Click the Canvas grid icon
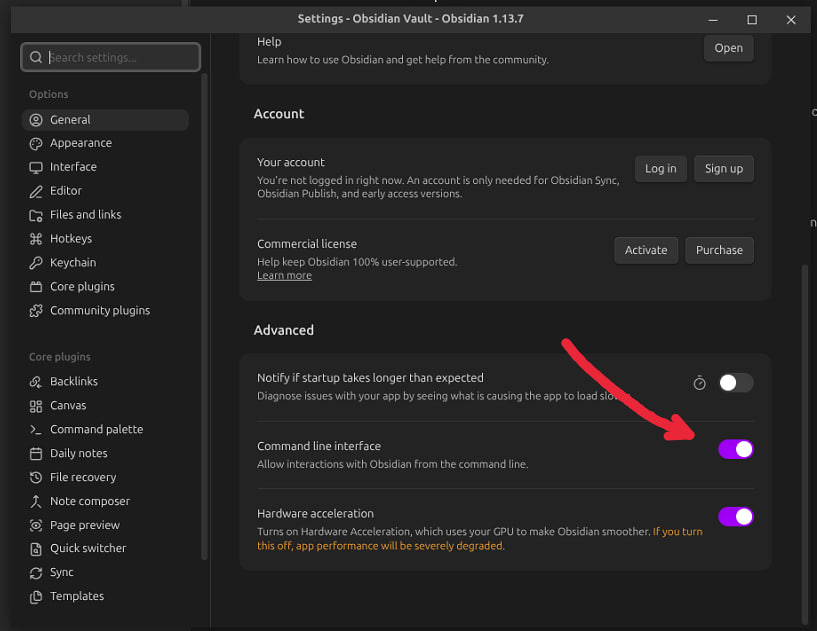 point(36,406)
